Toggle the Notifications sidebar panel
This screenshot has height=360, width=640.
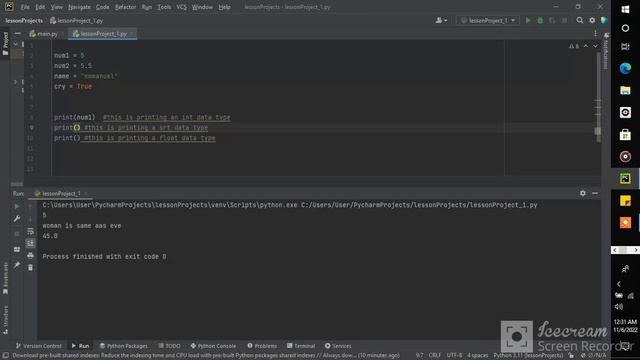pyautogui.click(x=606, y=51)
